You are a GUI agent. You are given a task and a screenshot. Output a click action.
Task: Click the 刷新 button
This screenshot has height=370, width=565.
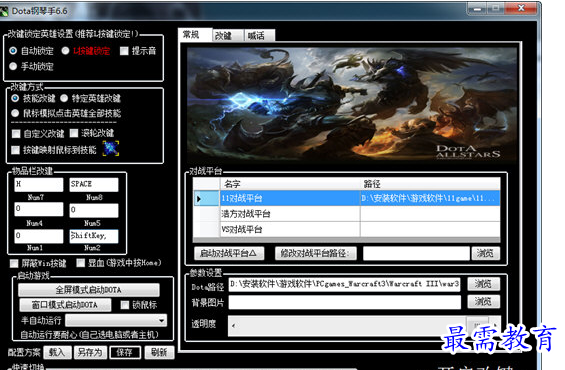159,352
